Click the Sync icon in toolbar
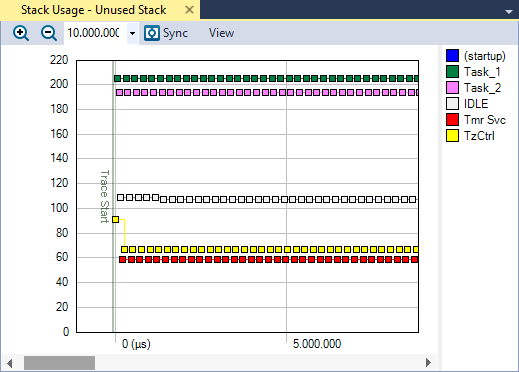This screenshot has height=372, width=519. pyautogui.click(x=152, y=33)
